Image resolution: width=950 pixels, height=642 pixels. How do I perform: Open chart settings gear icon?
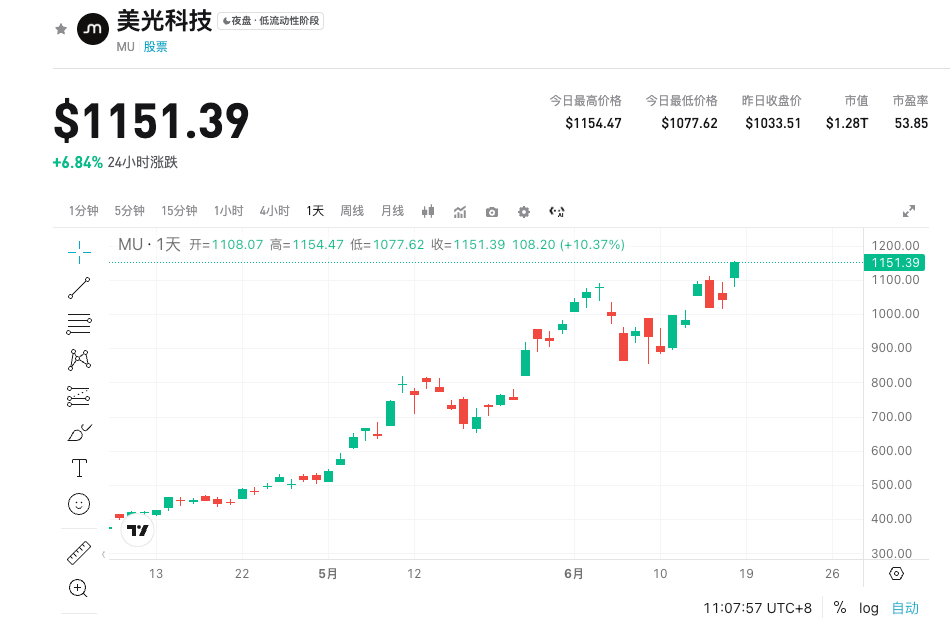[x=524, y=212]
